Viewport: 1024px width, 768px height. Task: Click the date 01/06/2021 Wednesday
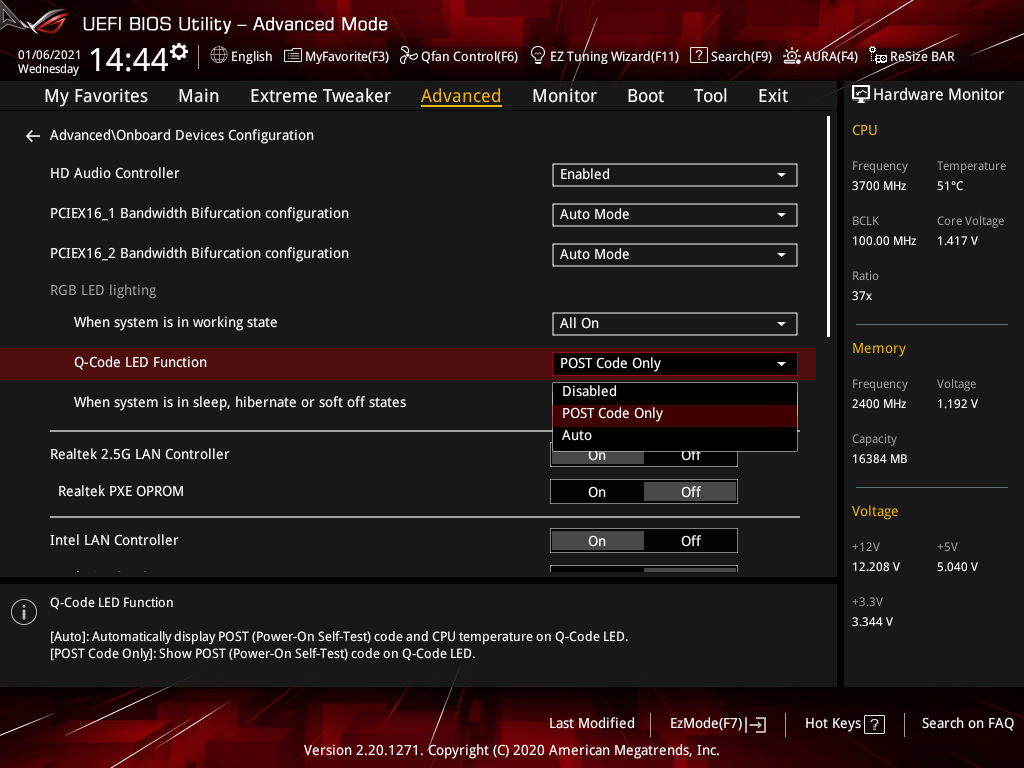tap(49, 61)
